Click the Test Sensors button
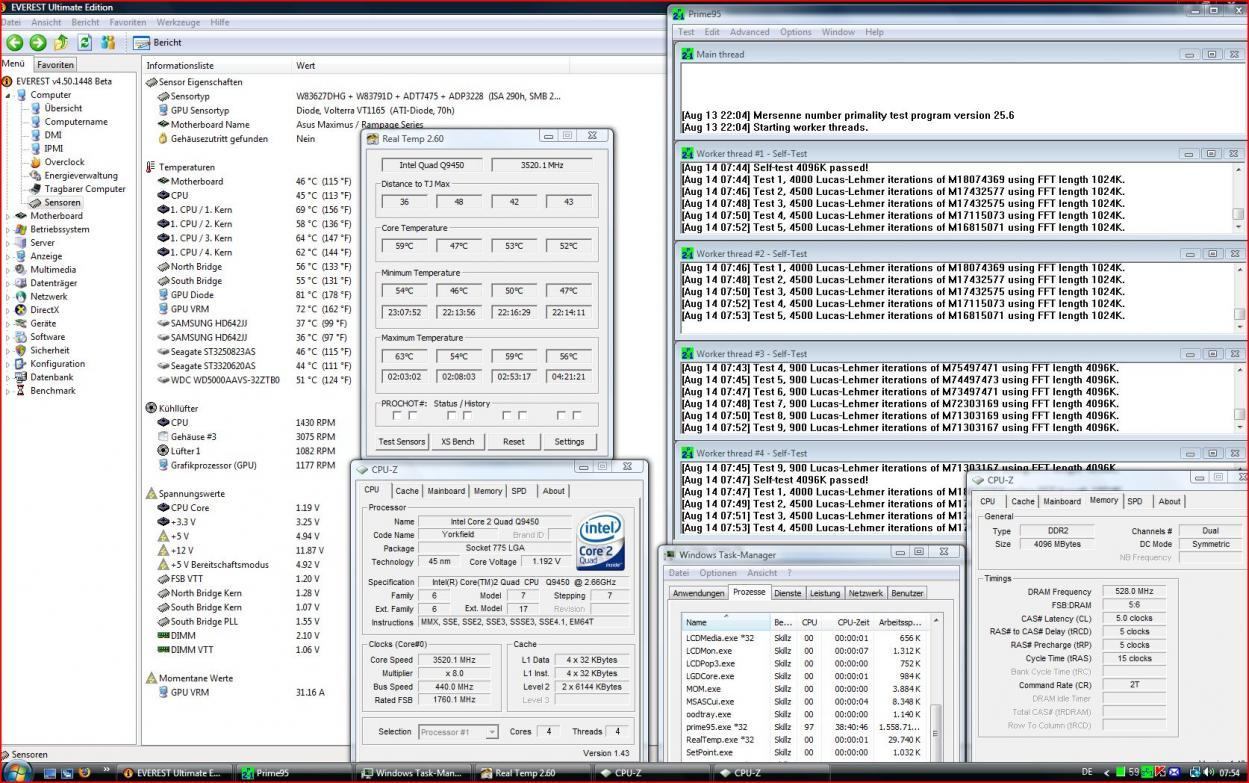1249x783 pixels. point(402,441)
